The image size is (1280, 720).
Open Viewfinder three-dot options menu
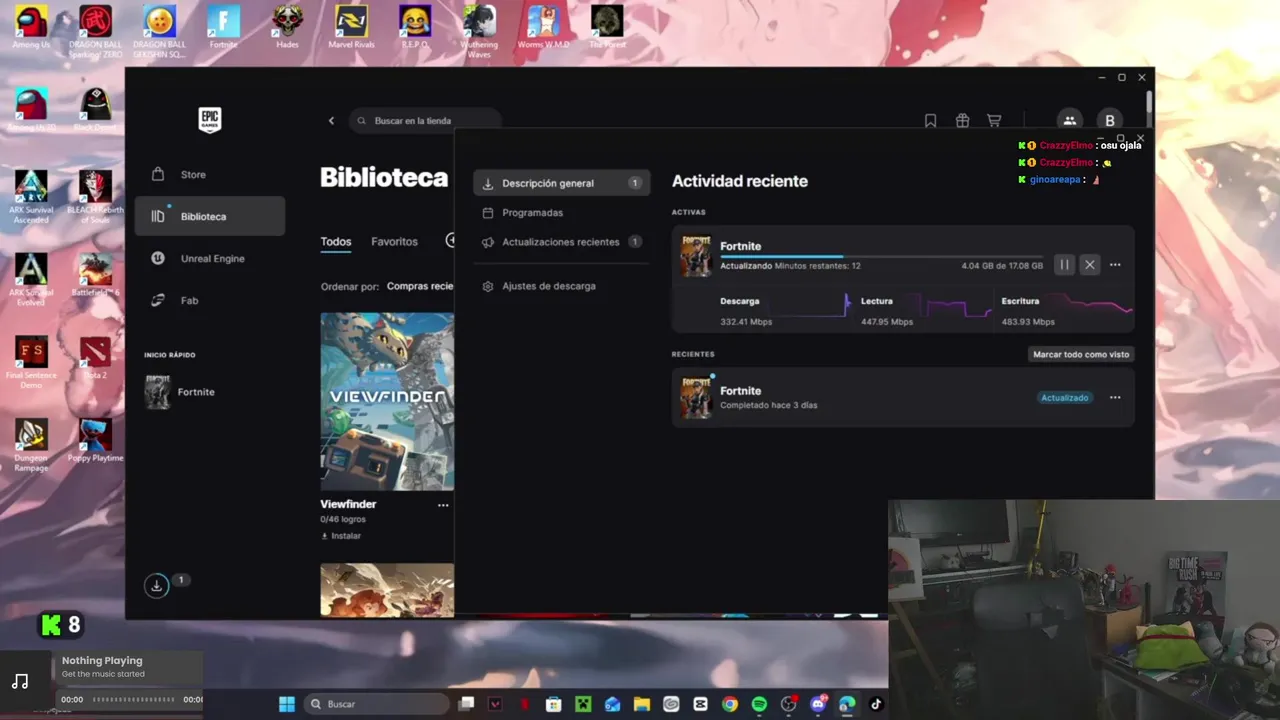pyautogui.click(x=443, y=505)
